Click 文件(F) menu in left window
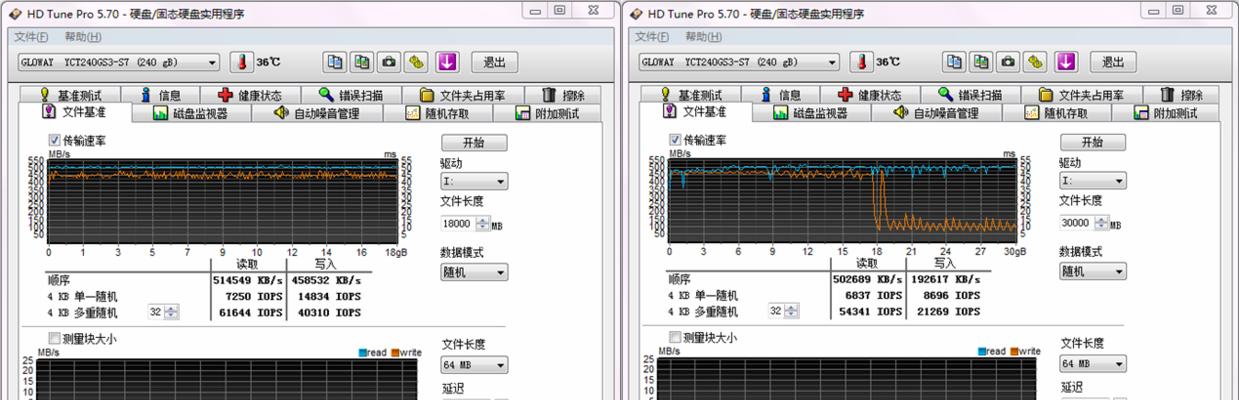1239x400 pixels. [31, 37]
